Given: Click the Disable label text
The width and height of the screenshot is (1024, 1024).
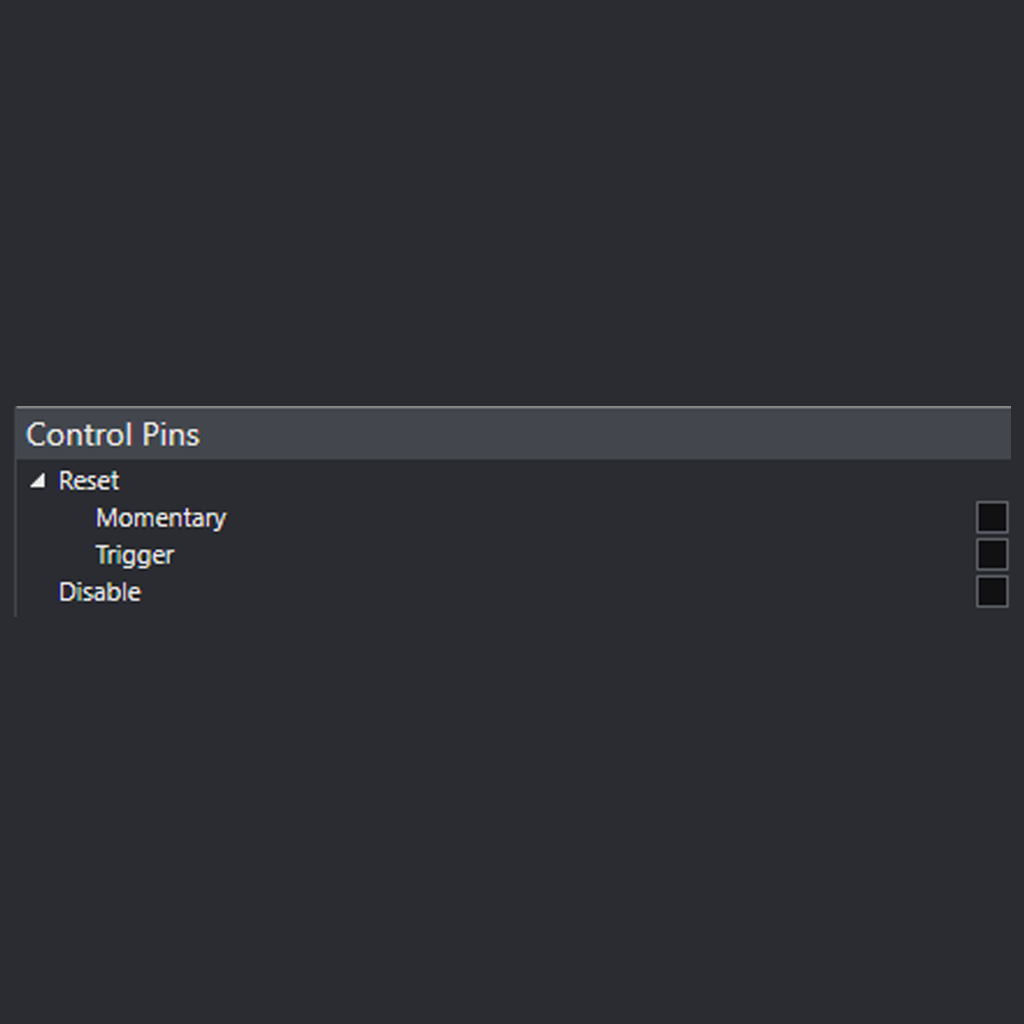Looking at the screenshot, I should pyautogui.click(x=99, y=592).
